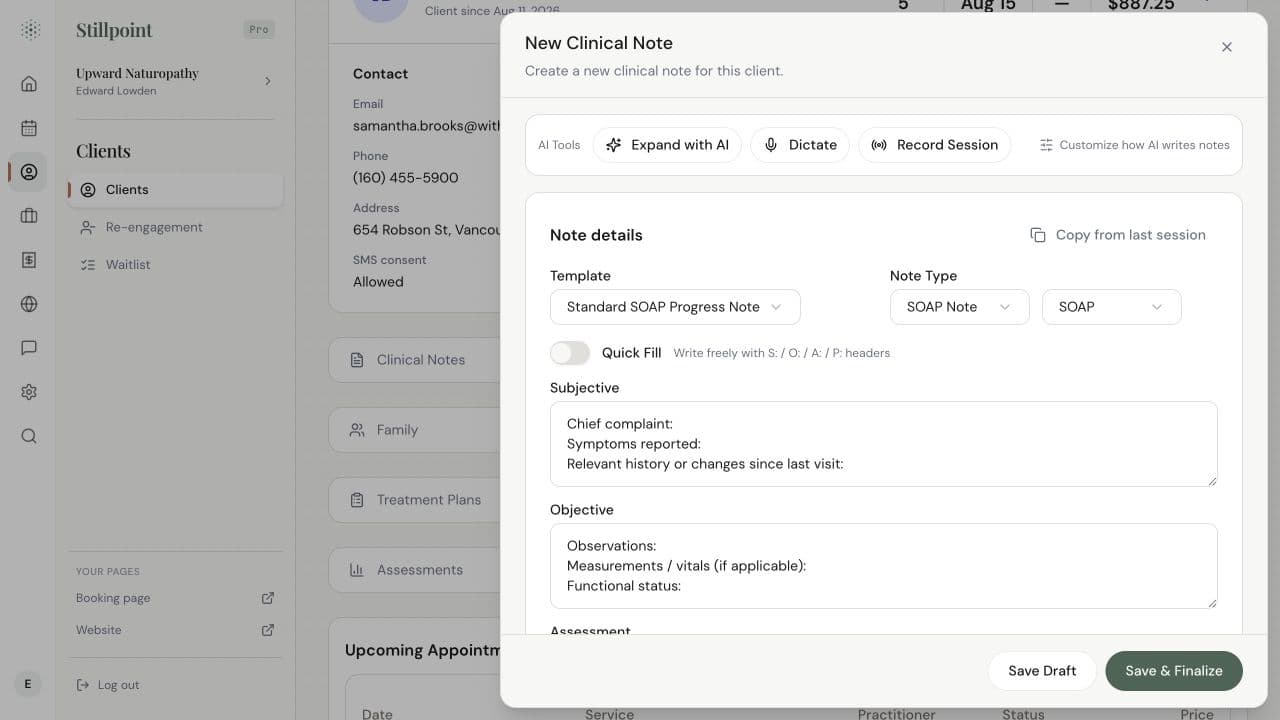This screenshot has width=1280, height=720.
Task: Click the Pro plan badge
Action: (x=259, y=29)
